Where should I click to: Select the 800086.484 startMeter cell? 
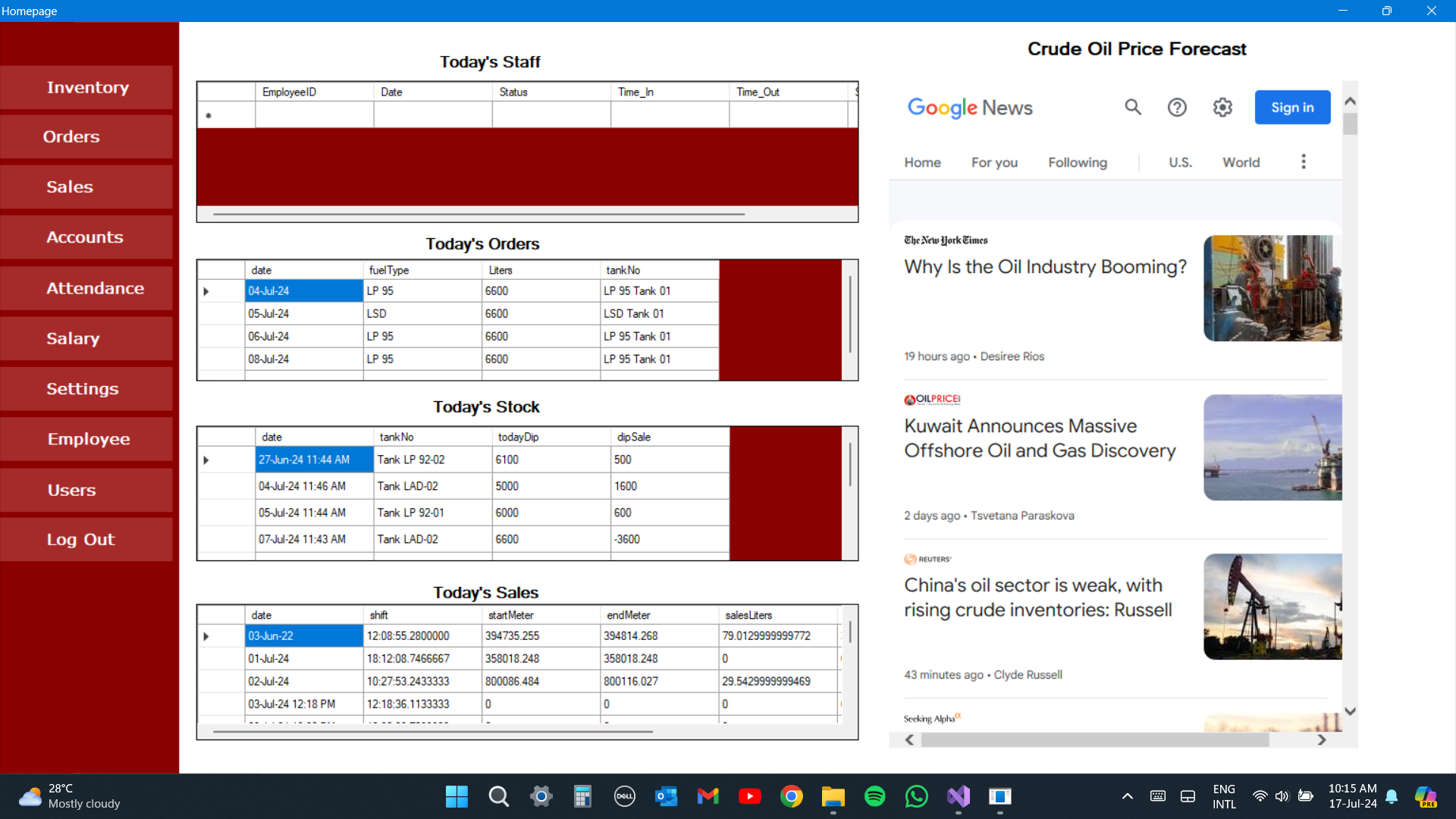click(541, 682)
